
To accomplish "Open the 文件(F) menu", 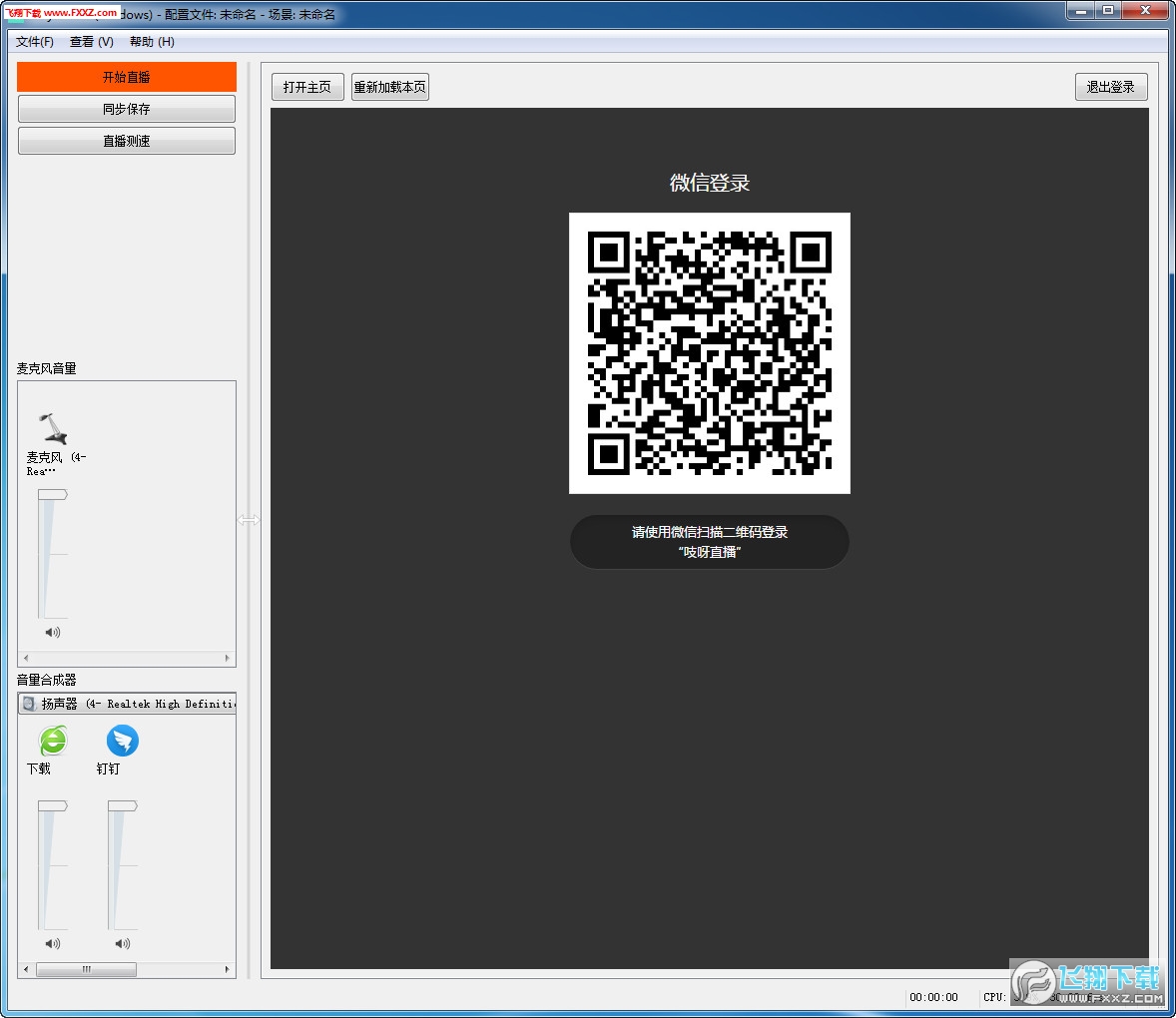I will click(35, 42).
